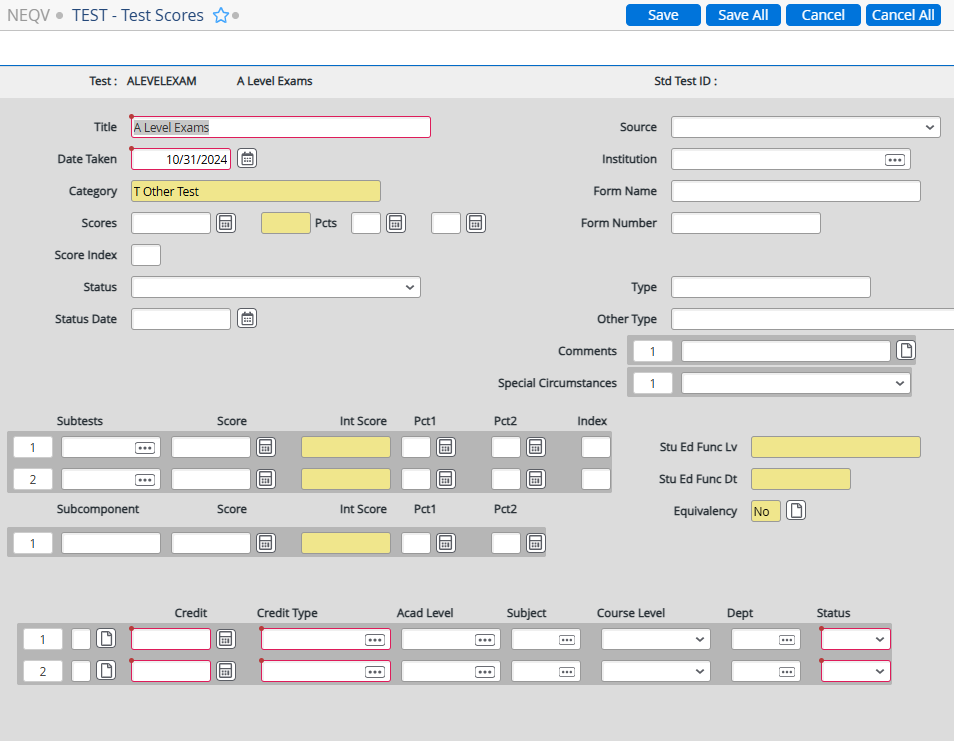
Task: Open Credit Type row 2 lookup ellipsis
Action: (x=375, y=672)
